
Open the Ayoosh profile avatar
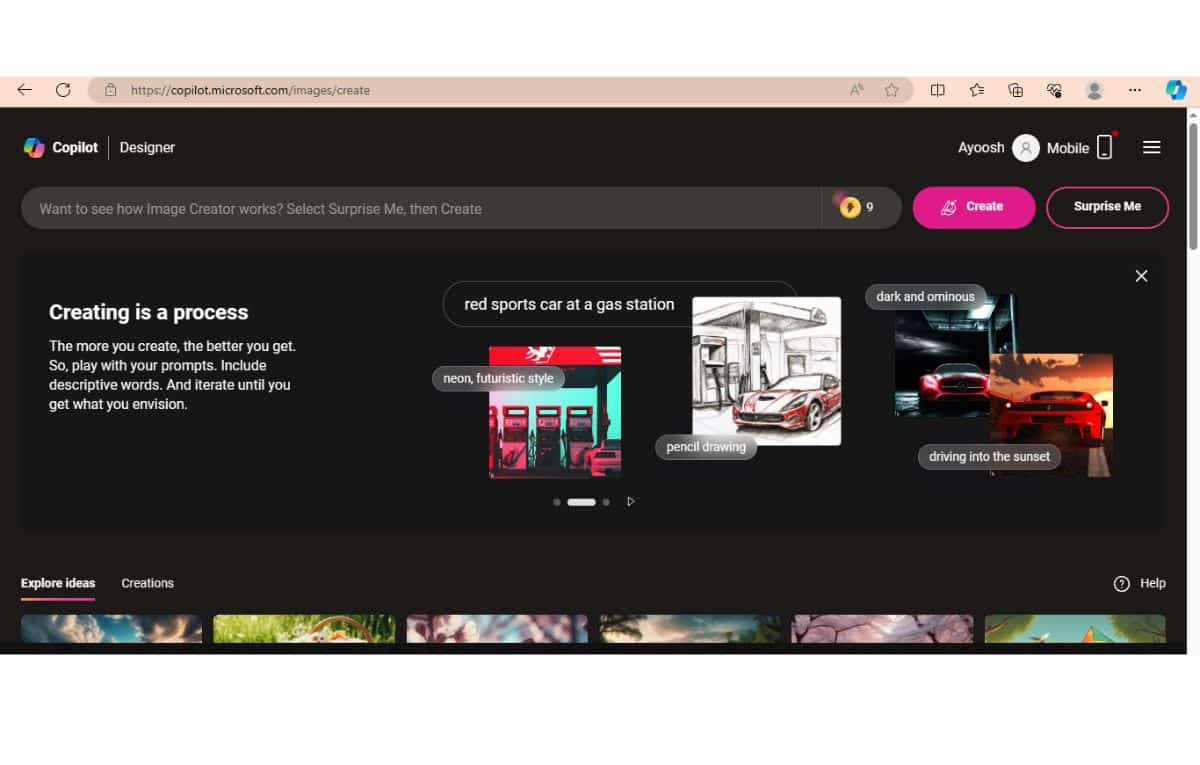[x=1025, y=148]
